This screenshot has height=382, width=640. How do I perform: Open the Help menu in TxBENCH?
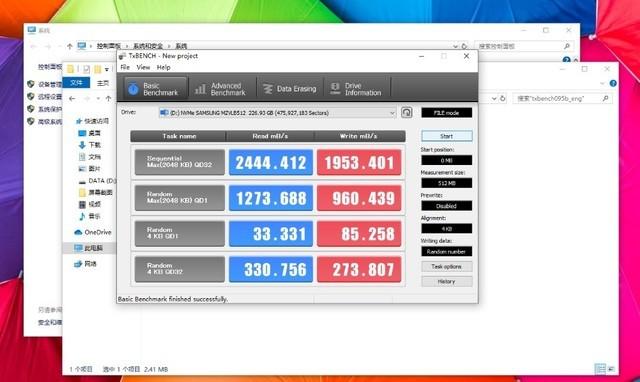[163, 67]
